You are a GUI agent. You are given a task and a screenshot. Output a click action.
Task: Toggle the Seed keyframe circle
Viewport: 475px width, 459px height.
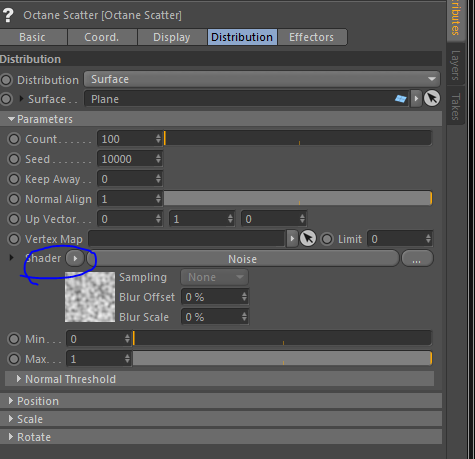point(14,159)
